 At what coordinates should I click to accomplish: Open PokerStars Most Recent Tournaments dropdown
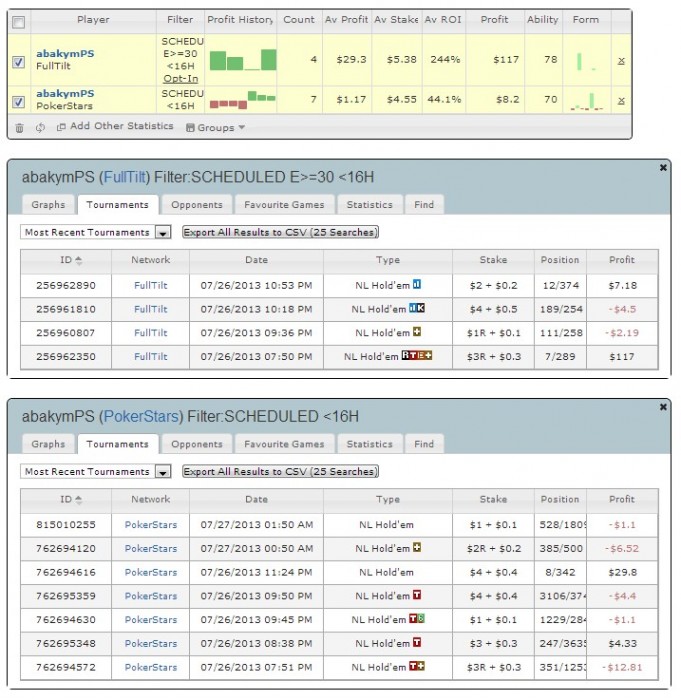tap(96, 471)
